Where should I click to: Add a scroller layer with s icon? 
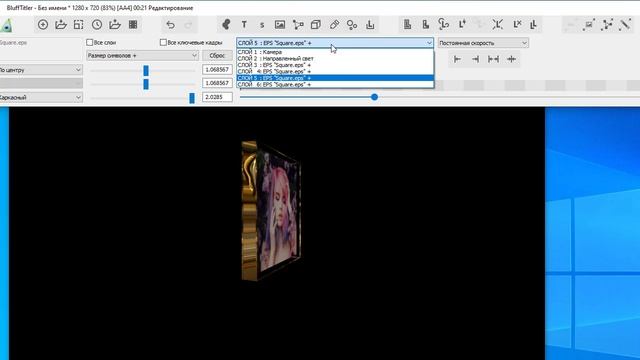tap(262, 25)
